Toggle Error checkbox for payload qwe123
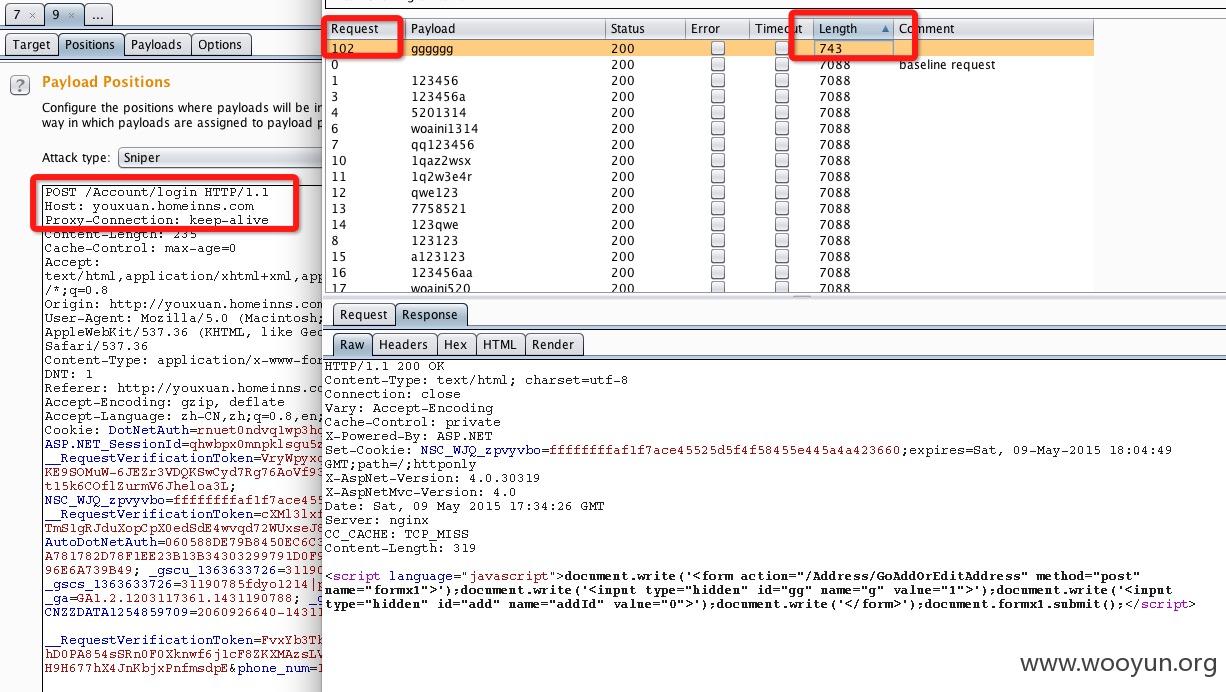This screenshot has height=692, width=1226. pyautogui.click(x=718, y=192)
